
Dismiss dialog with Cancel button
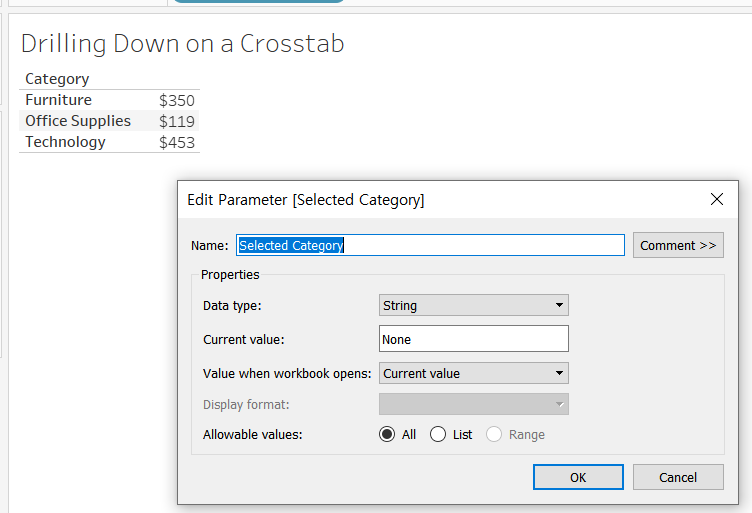point(678,477)
